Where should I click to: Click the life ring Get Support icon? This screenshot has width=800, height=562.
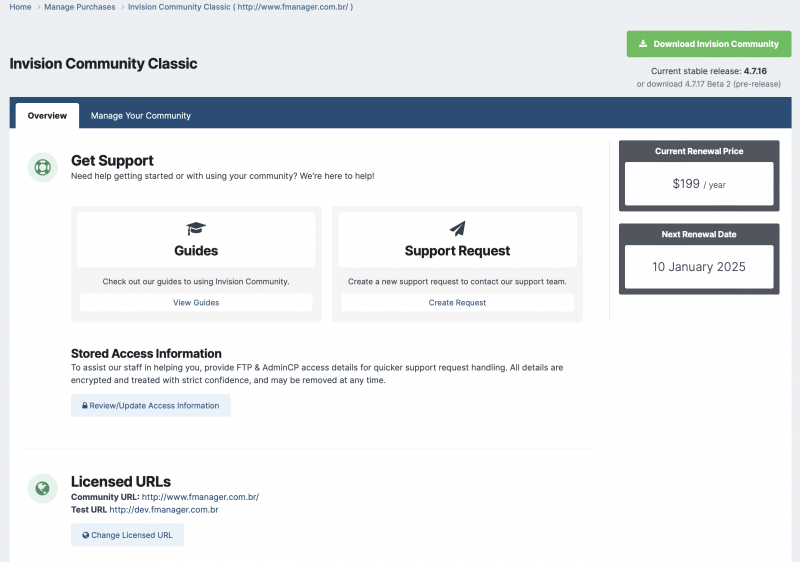[x=42, y=167]
